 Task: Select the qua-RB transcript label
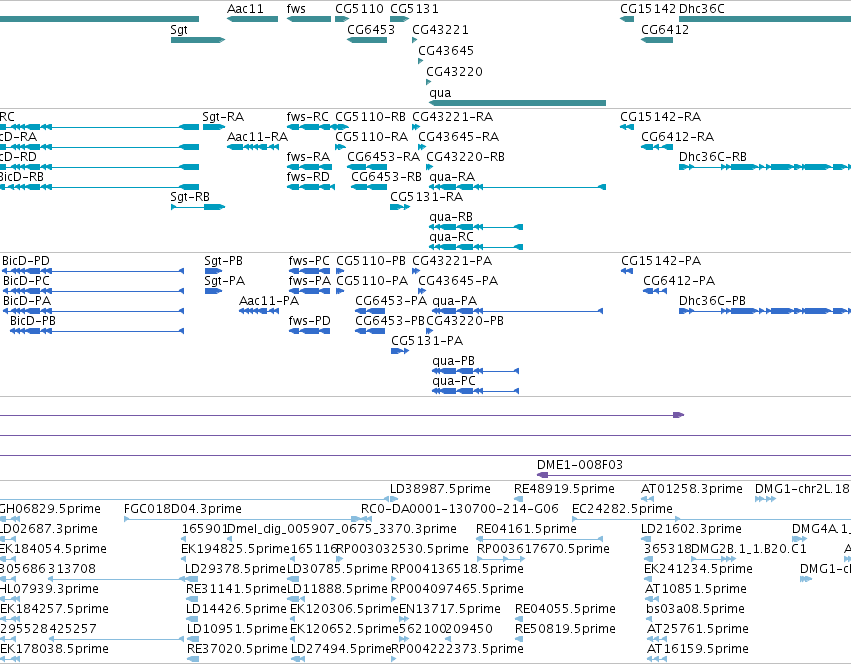[451, 217]
